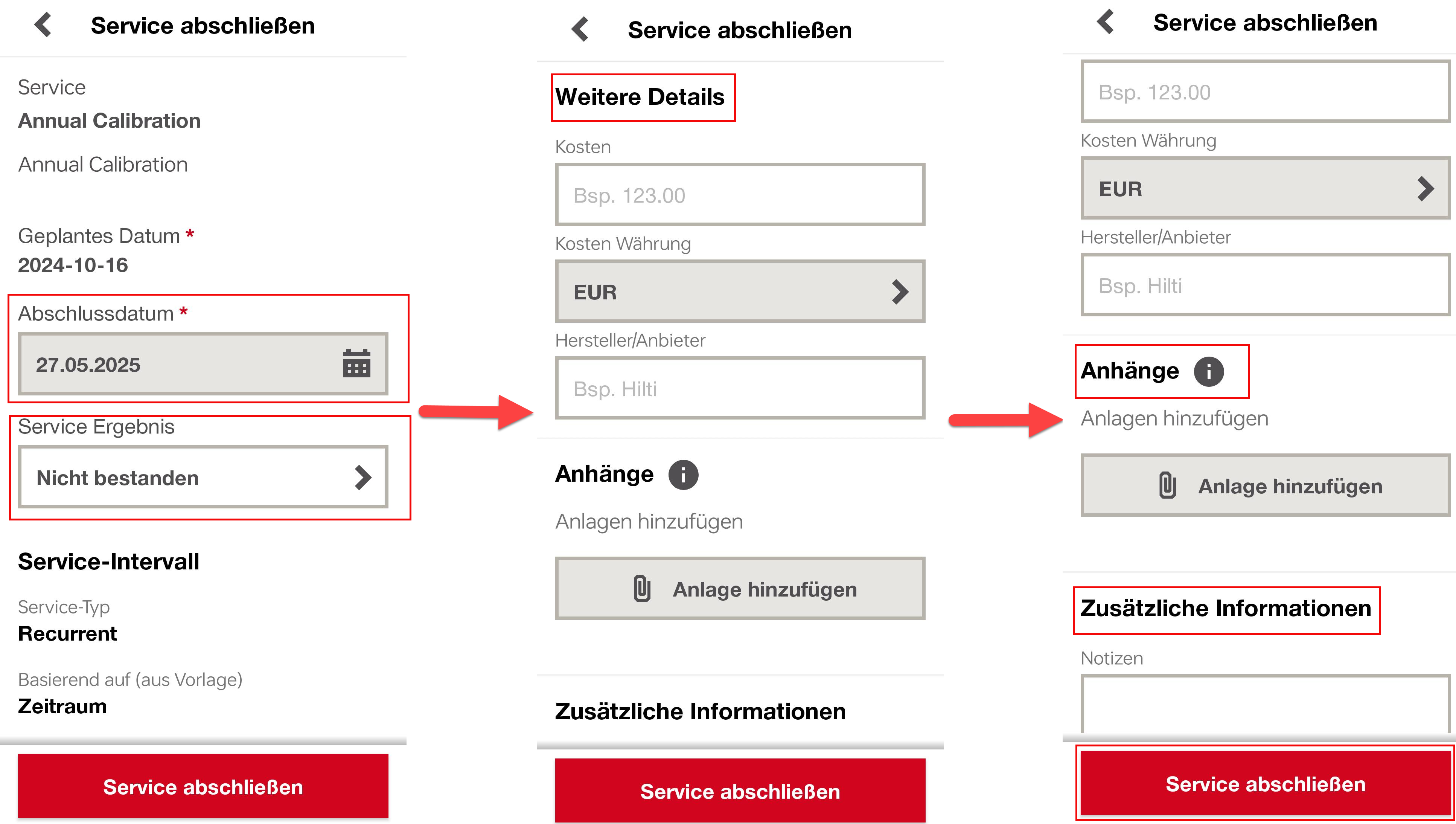The image size is (1456, 824).
Task: Open the calendar icon for Abschlussdatum
Action: click(356, 364)
